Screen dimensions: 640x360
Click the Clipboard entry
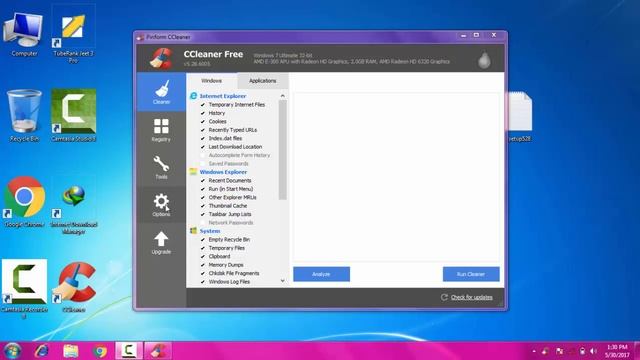pos(219,256)
